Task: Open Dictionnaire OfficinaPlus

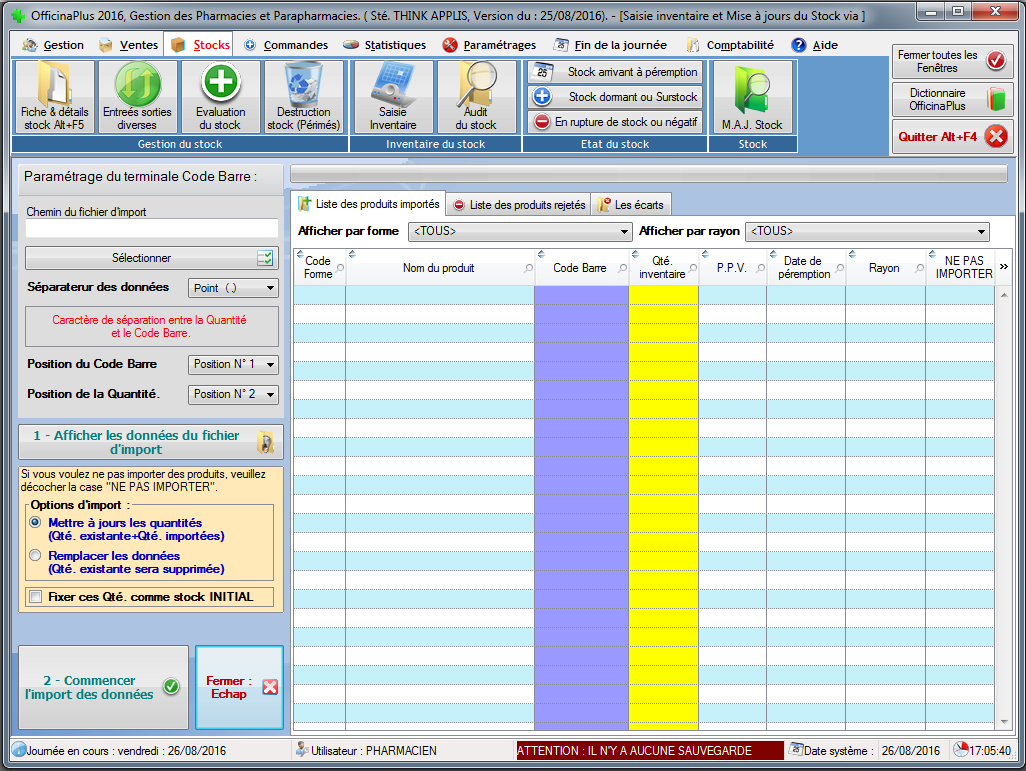Action: [x=952, y=99]
